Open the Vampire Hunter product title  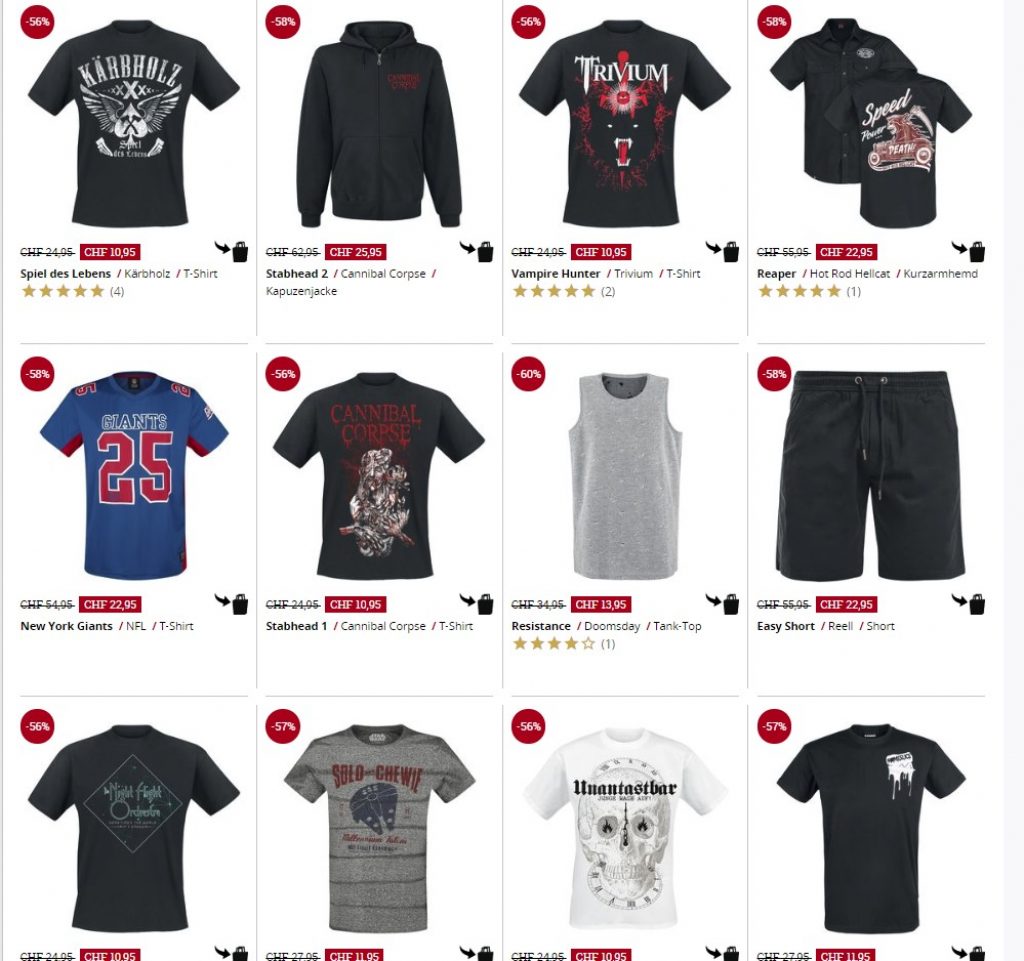point(556,274)
